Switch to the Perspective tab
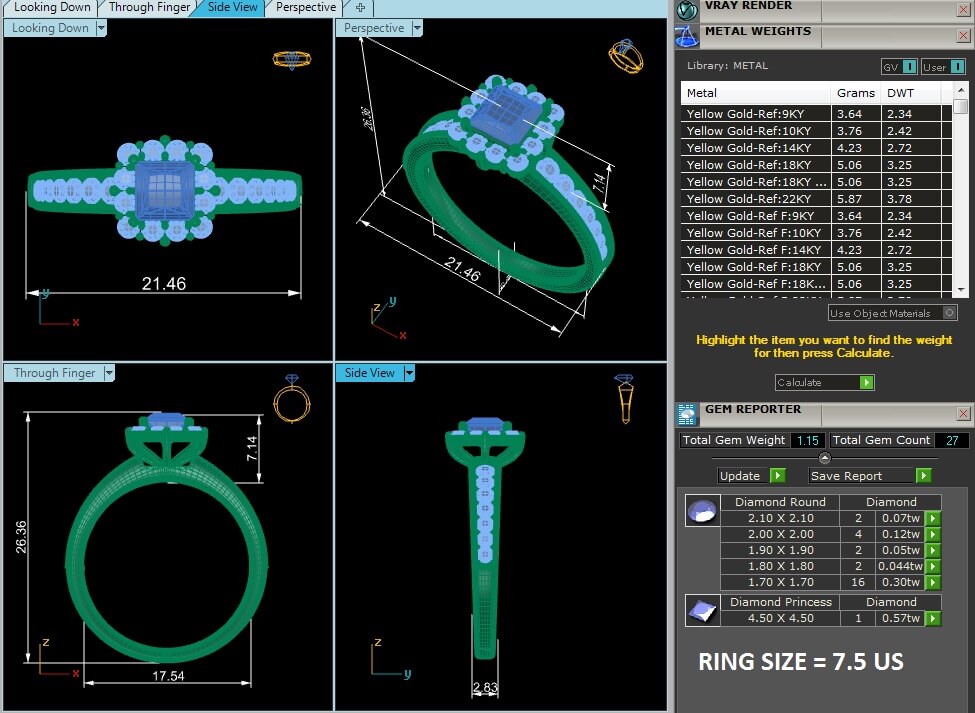 305,8
